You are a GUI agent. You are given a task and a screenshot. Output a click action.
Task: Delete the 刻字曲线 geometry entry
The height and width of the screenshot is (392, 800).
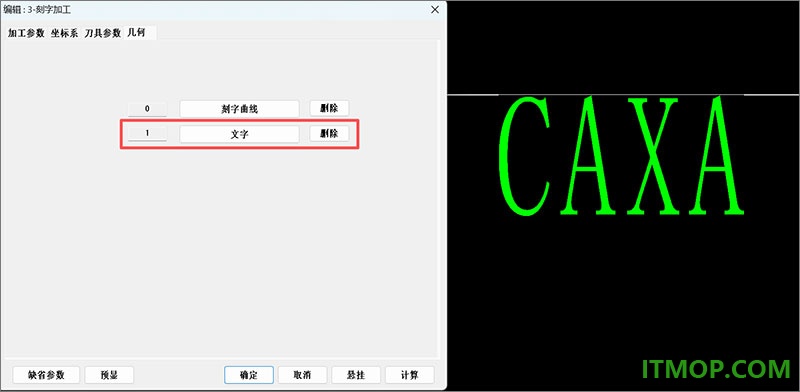[329, 108]
